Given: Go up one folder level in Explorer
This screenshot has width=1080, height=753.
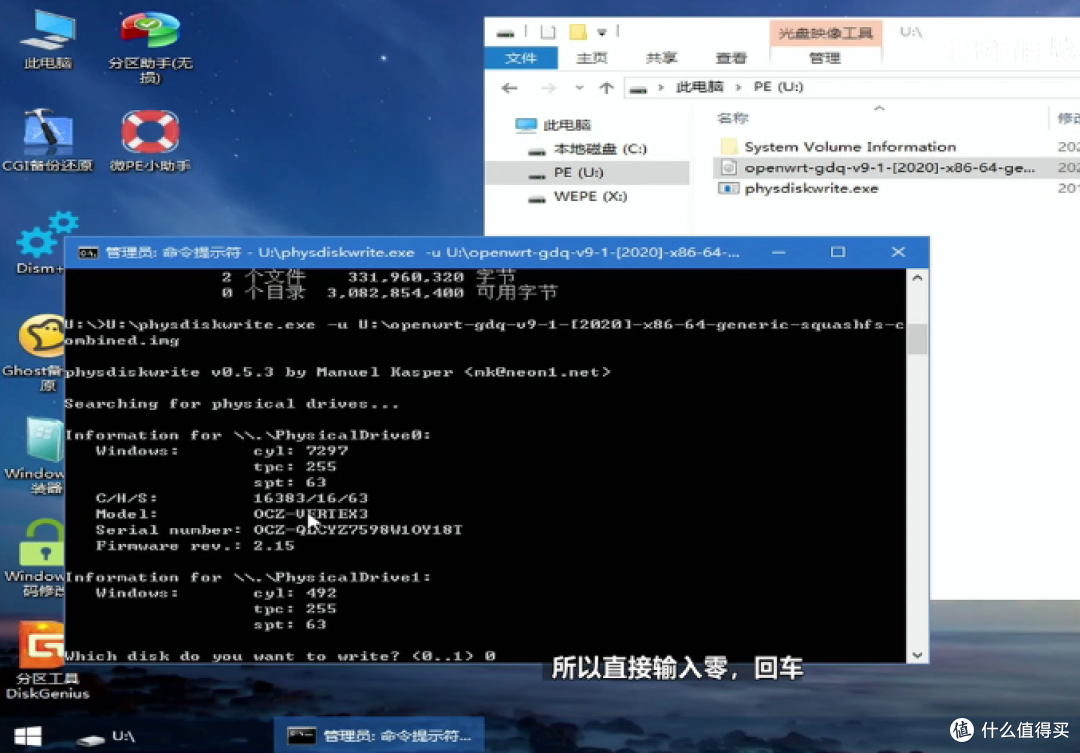Looking at the screenshot, I should point(606,88).
